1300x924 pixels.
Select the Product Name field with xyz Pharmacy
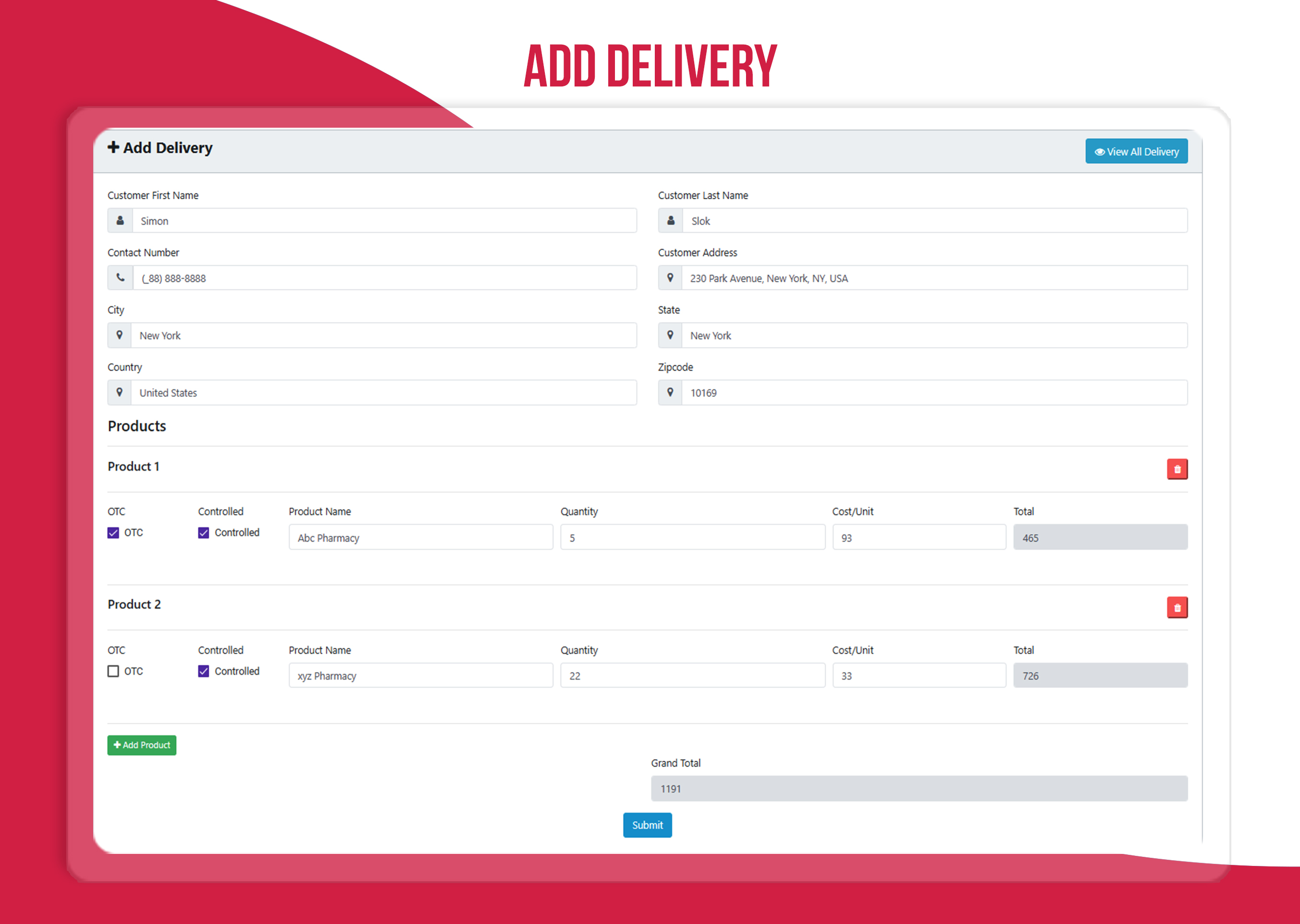421,676
